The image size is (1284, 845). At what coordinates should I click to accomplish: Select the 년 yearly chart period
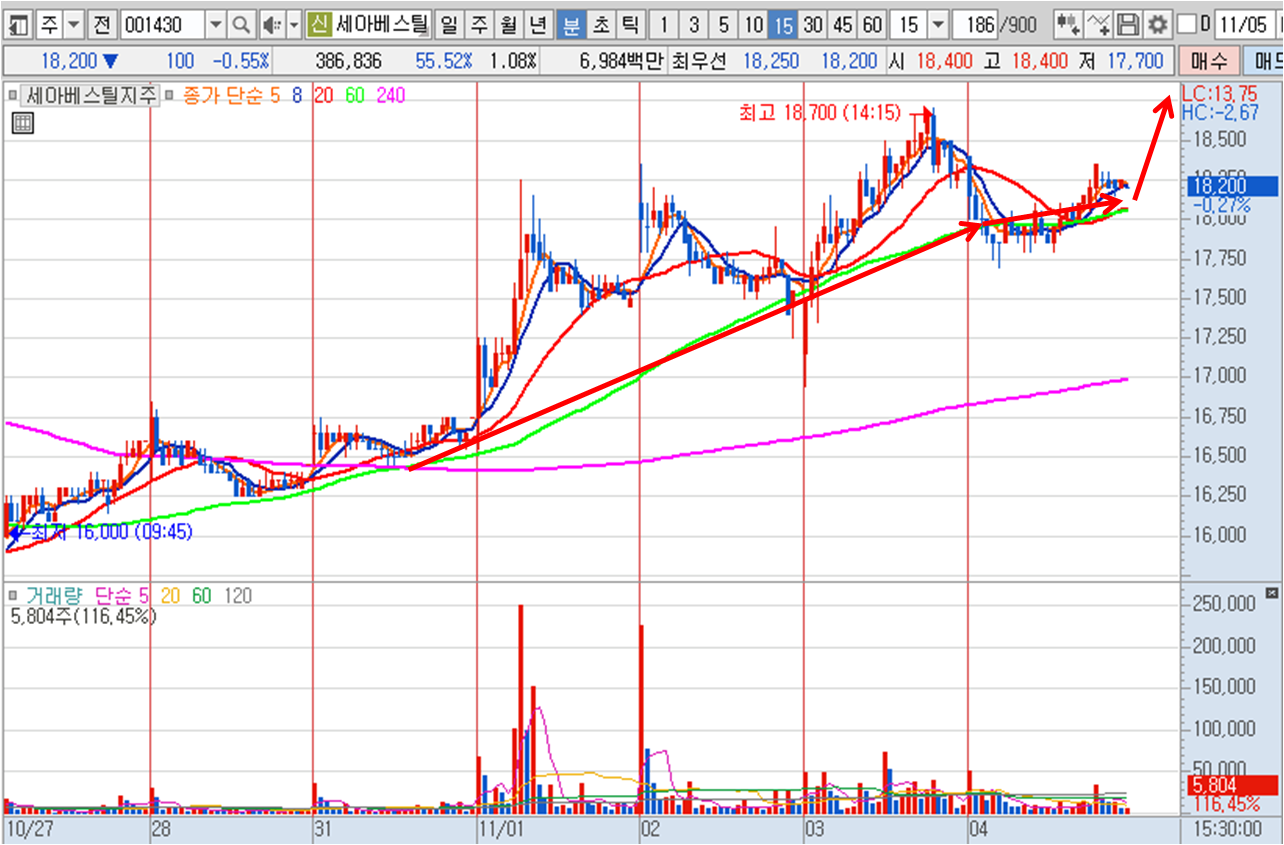[538, 23]
